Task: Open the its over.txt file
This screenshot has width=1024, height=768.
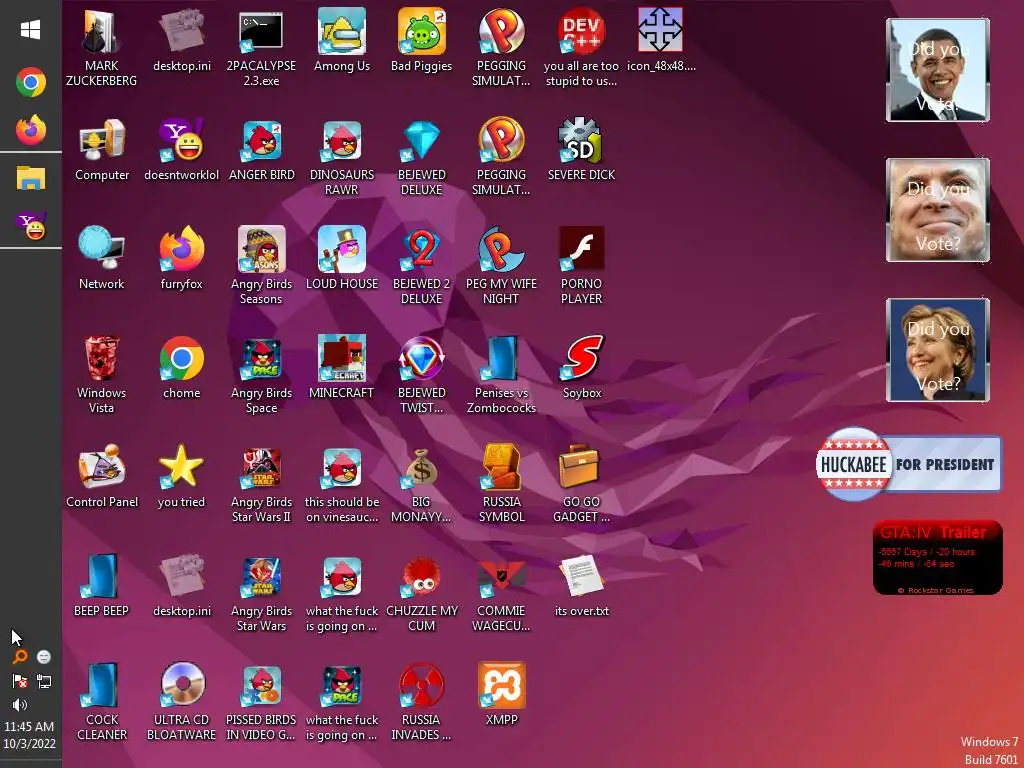Action: coord(581,585)
